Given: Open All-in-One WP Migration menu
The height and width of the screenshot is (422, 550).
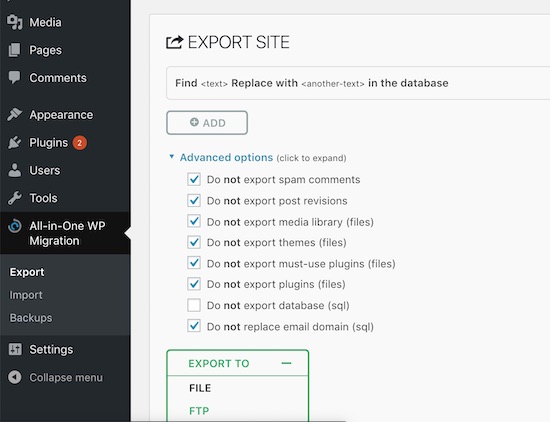Looking at the screenshot, I should (67, 233).
